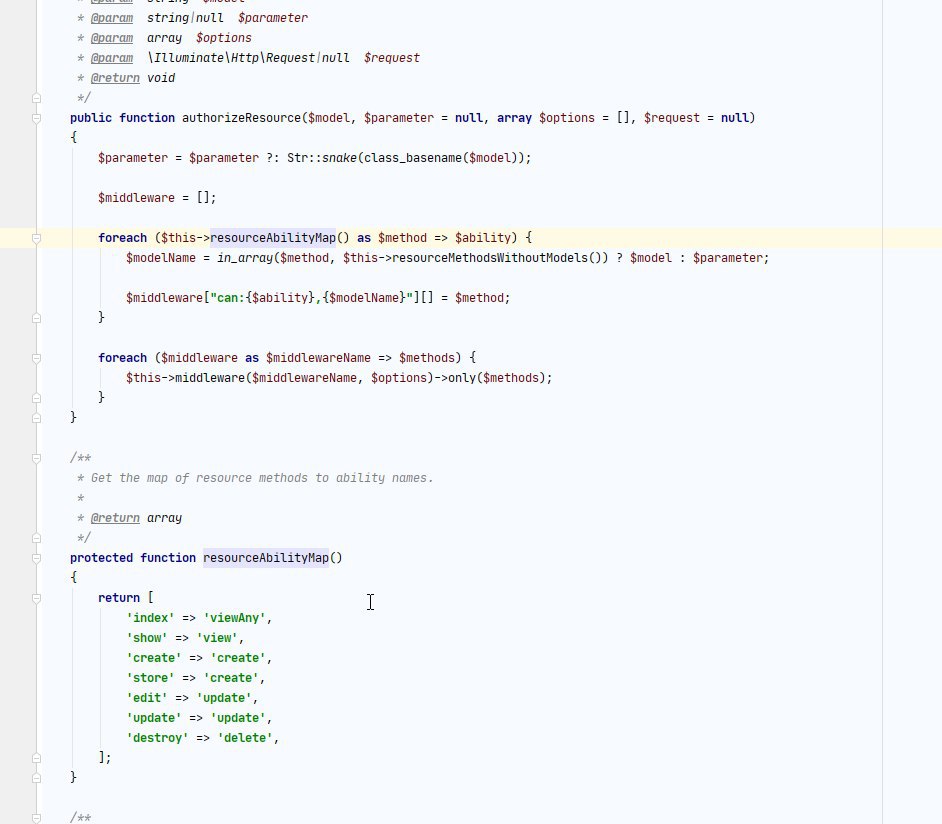The width and height of the screenshot is (942, 824).
Task: Click the 'view' value in show row
Action: coord(217,638)
